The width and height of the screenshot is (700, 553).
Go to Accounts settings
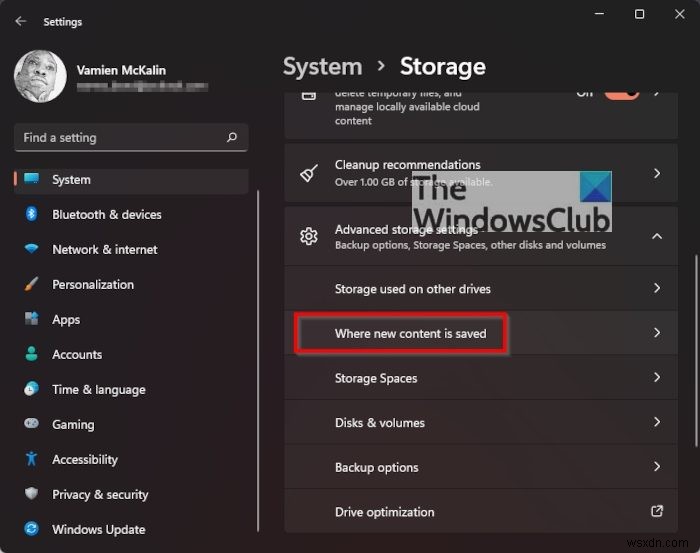click(77, 355)
